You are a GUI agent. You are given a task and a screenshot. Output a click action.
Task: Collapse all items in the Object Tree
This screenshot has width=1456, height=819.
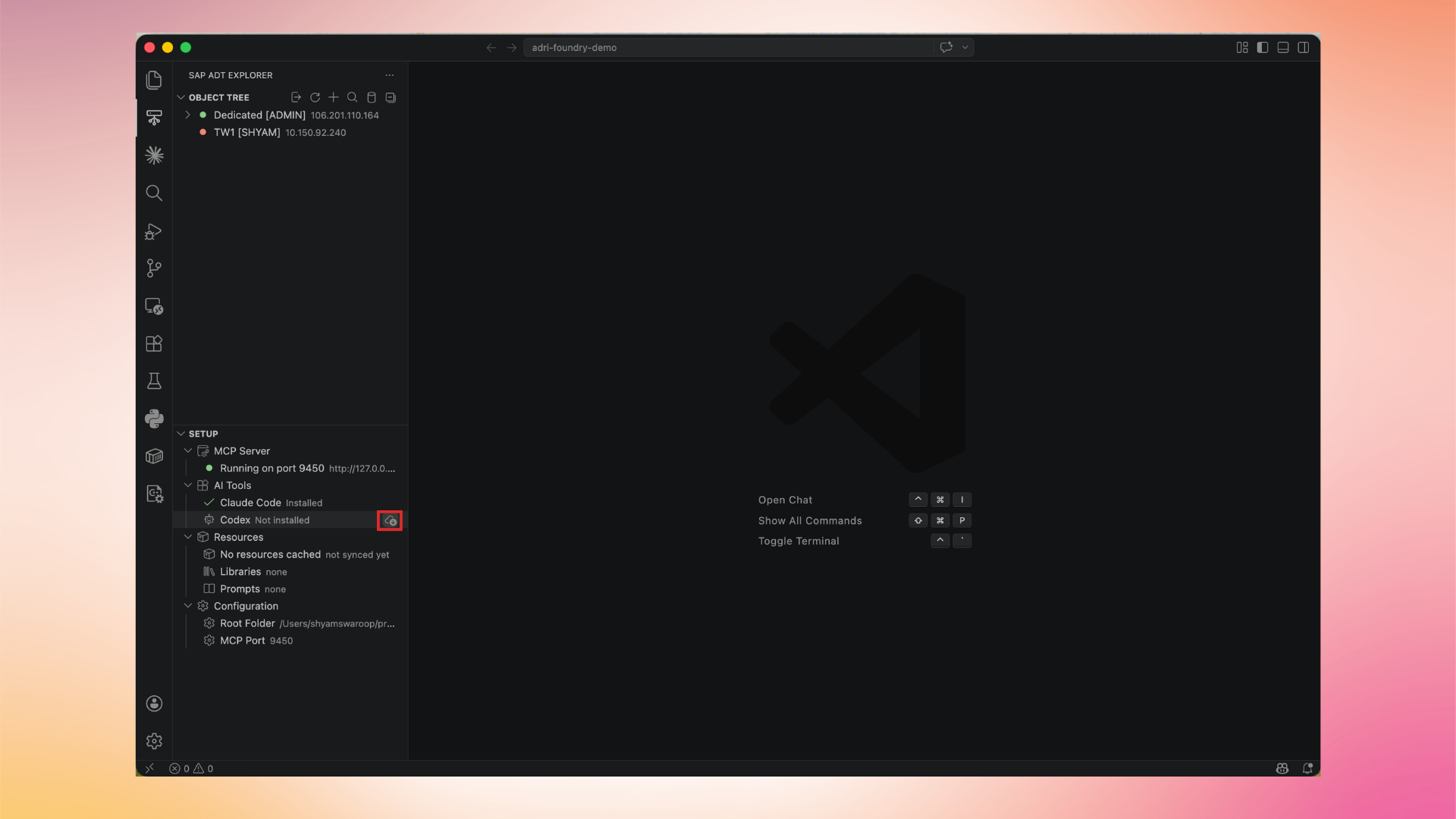click(x=391, y=97)
